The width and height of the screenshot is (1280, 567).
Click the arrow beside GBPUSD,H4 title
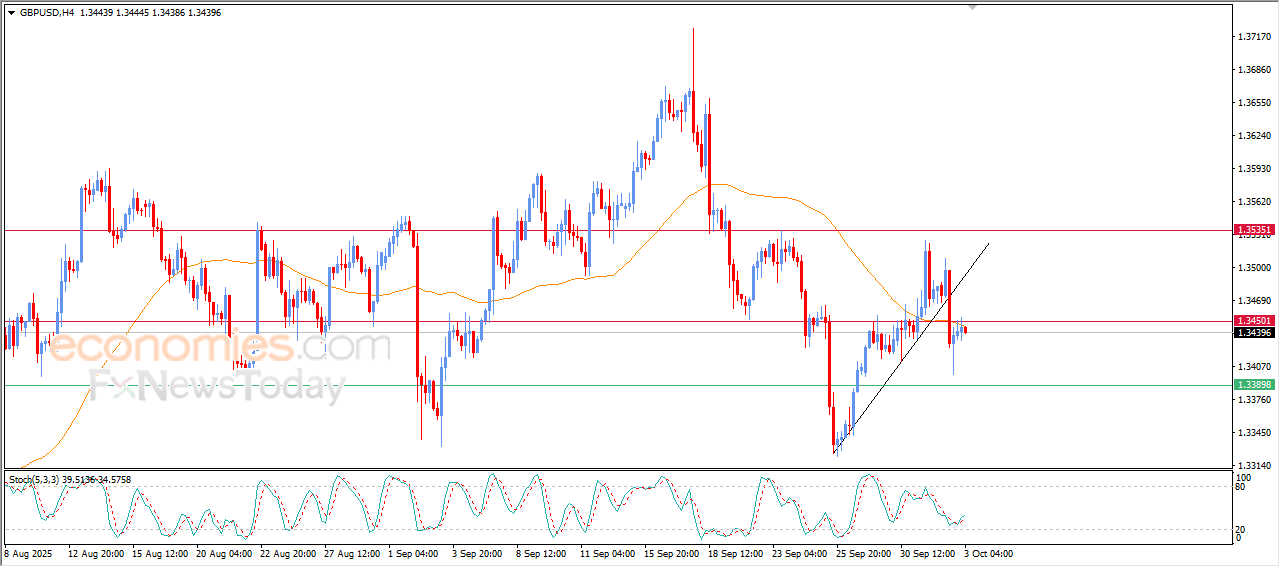[x=11, y=13]
